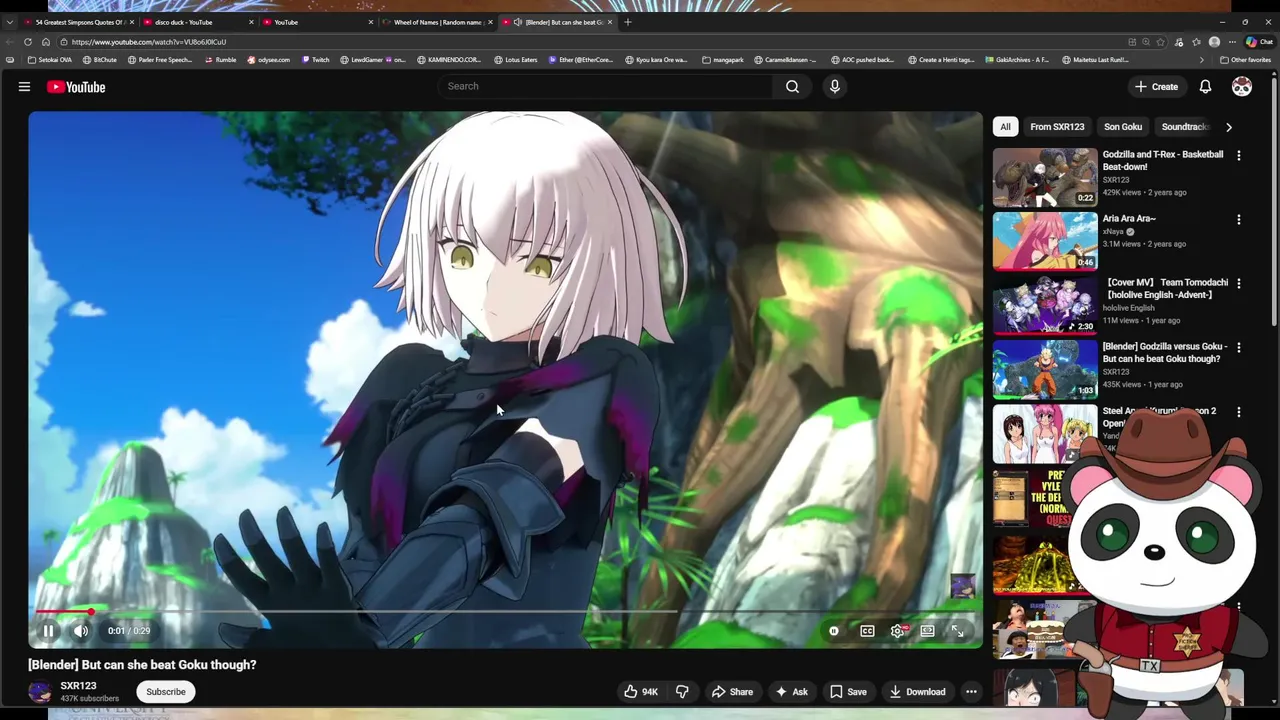
Task: Open options for Steel Angel Kurumi video
Action: coord(1238,412)
